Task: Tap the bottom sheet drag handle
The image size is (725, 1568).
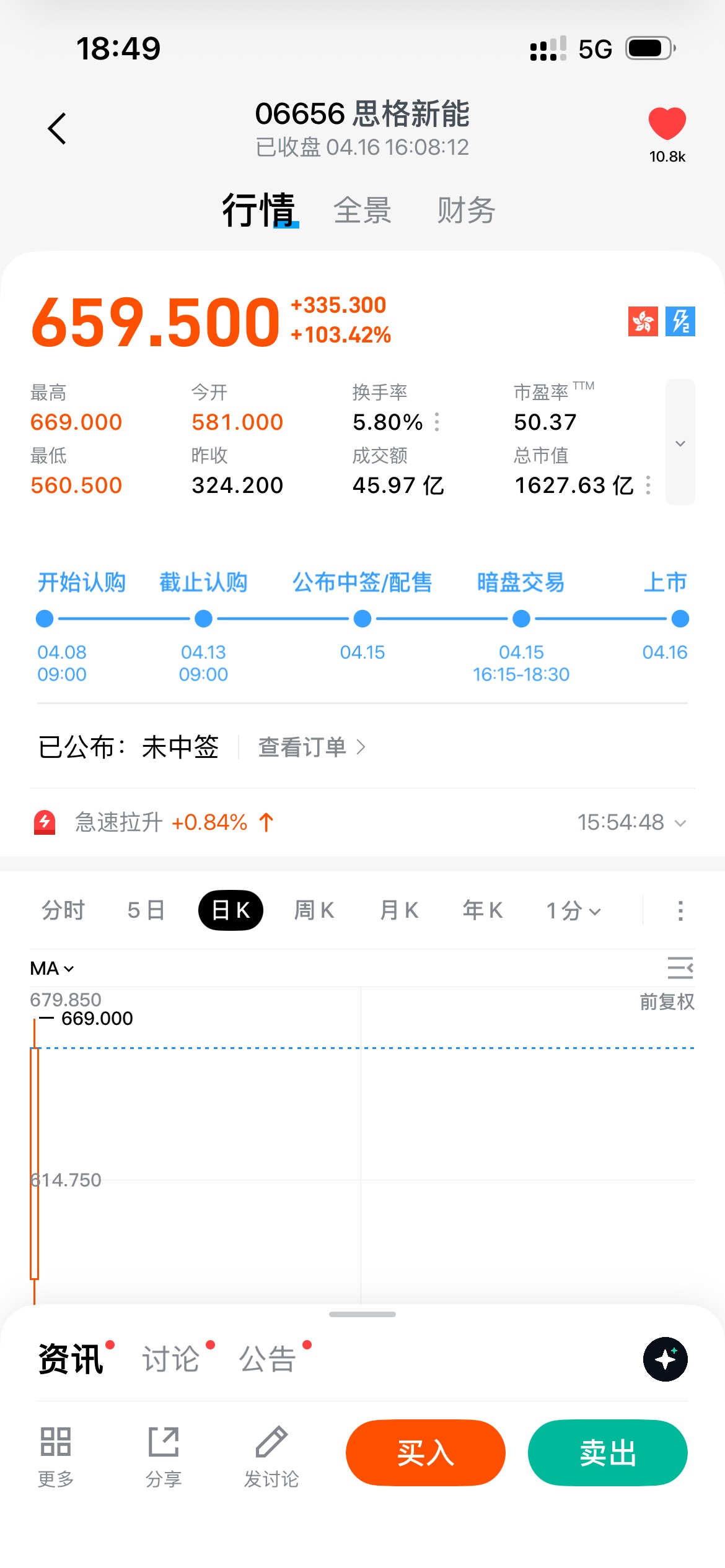Action: [x=362, y=1314]
